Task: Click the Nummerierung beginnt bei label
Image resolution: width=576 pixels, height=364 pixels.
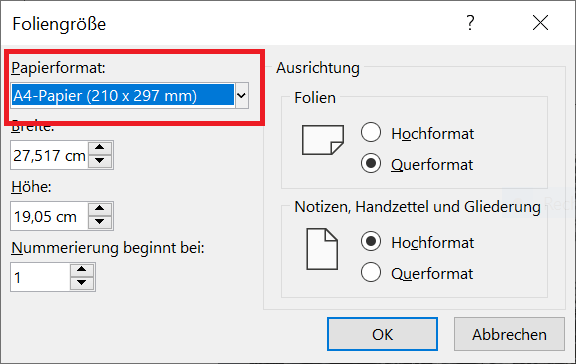Action: click(x=108, y=248)
